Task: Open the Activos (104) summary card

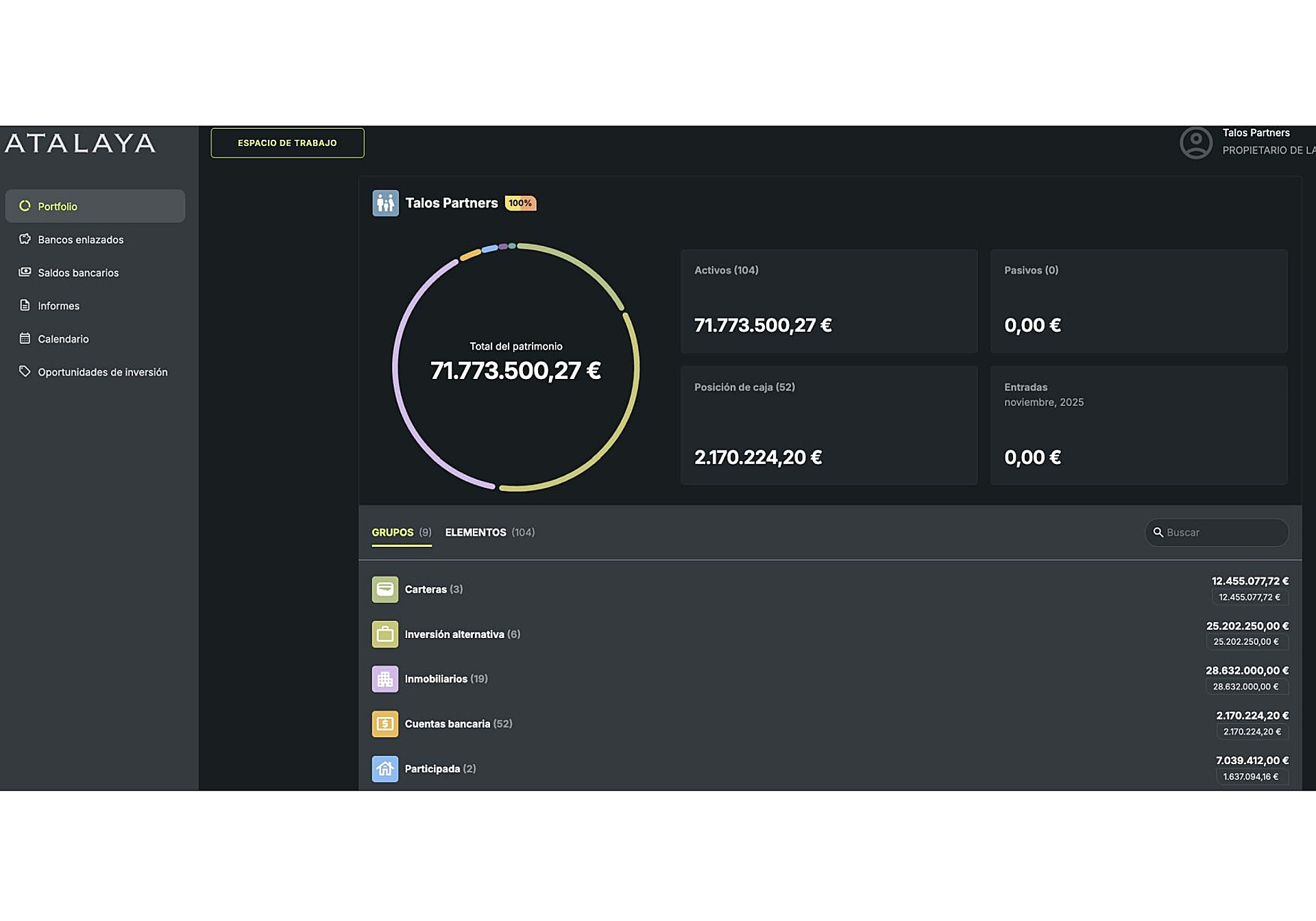Action: [829, 301]
